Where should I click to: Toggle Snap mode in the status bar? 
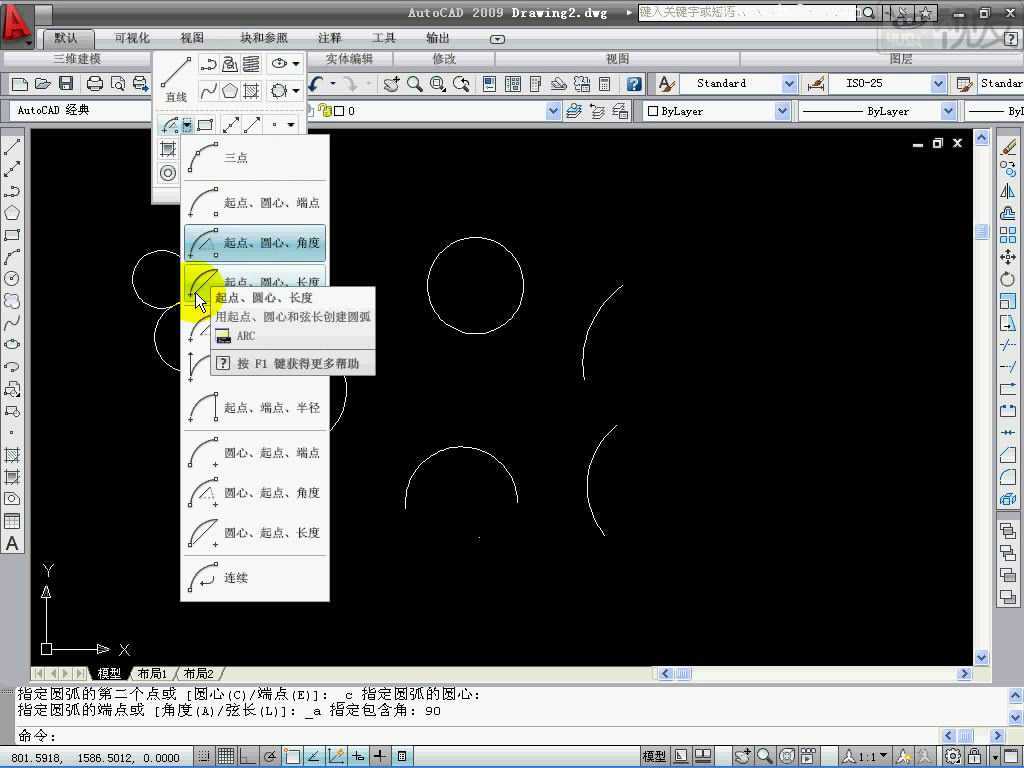point(204,756)
